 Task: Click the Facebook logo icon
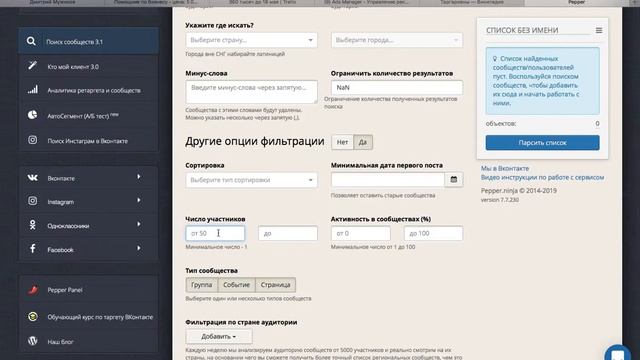click(33, 249)
